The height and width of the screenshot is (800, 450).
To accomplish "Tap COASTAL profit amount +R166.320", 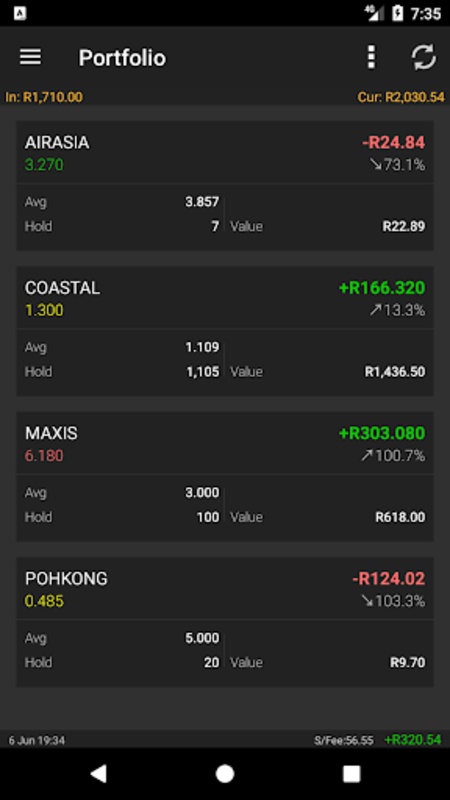I will [382, 288].
